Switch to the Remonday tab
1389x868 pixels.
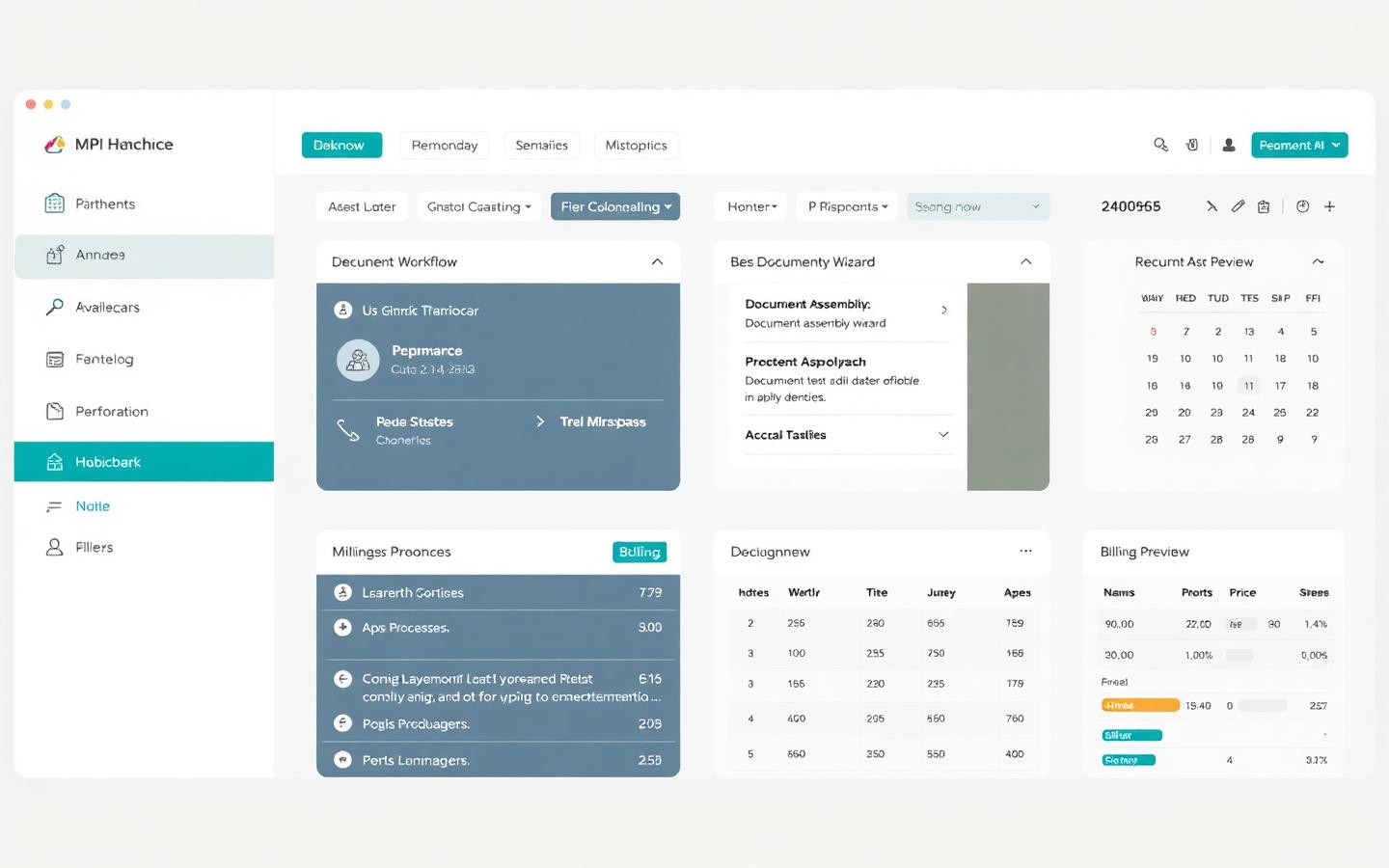click(x=445, y=145)
